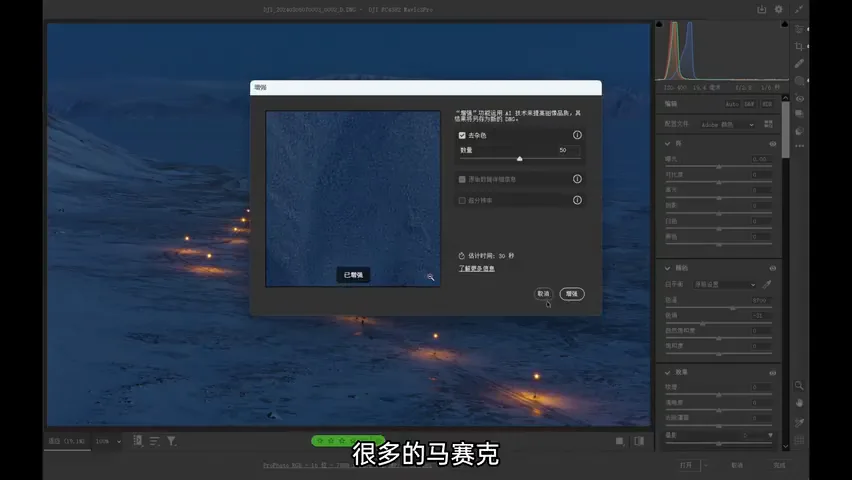The height and width of the screenshot is (480, 852).
Task: Collapse the color panel chevron
Action: click(667, 268)
